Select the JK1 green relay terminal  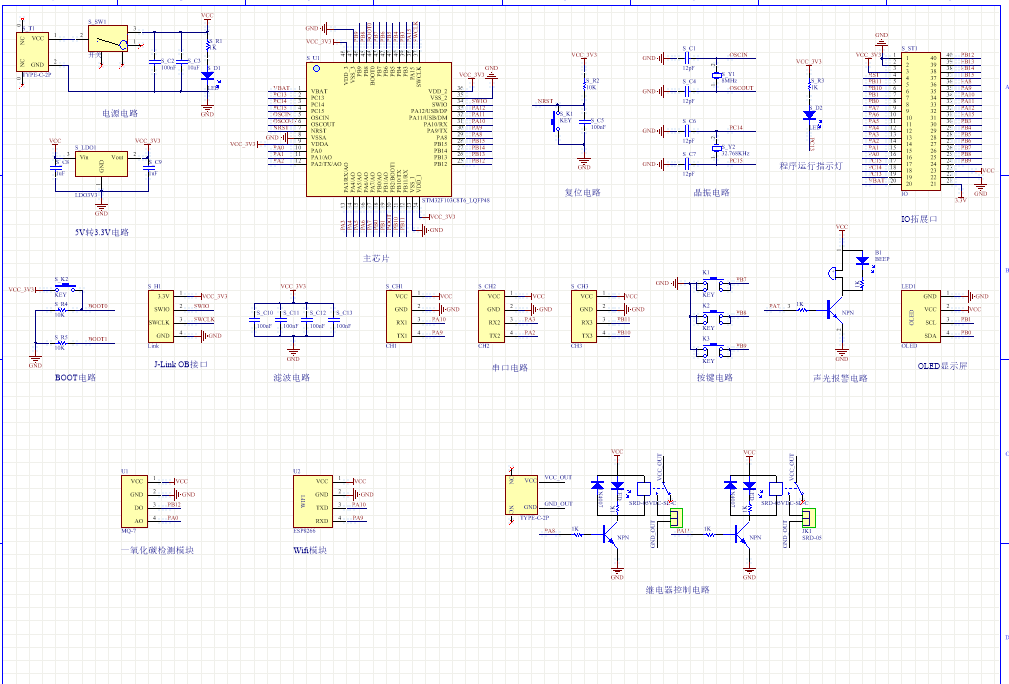[x=809, y=517]
